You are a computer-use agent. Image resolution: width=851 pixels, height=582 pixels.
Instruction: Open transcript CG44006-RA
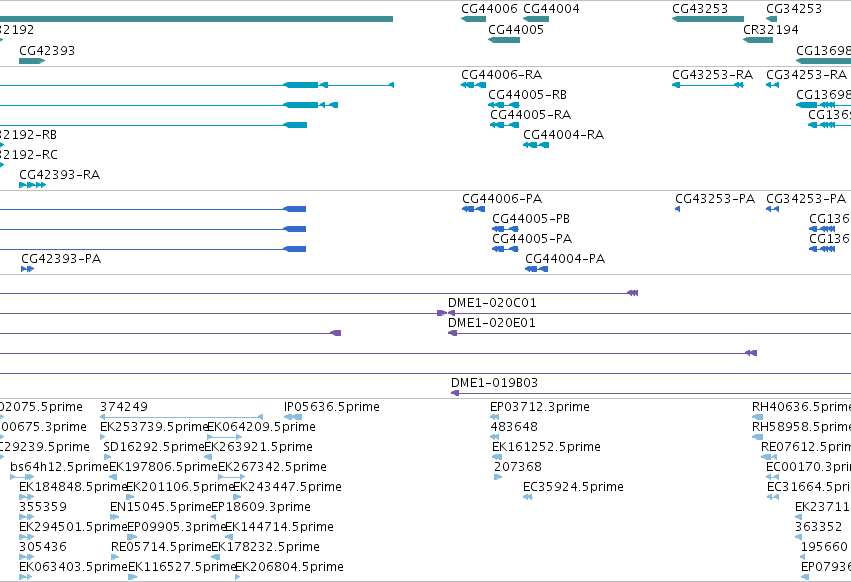[x=501, y=75]
